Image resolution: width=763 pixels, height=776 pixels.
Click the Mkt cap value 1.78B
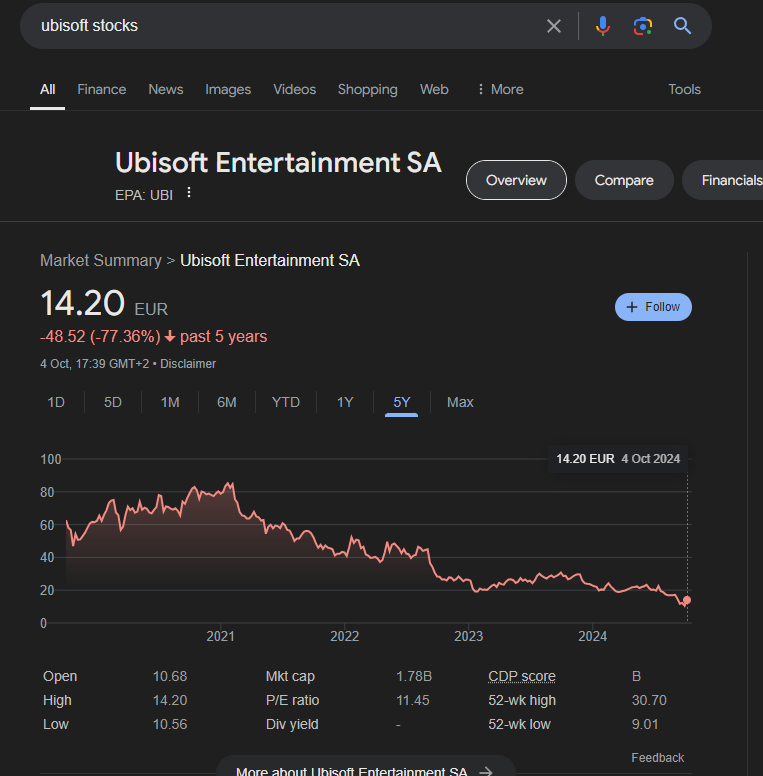click(x=414, y=676)
